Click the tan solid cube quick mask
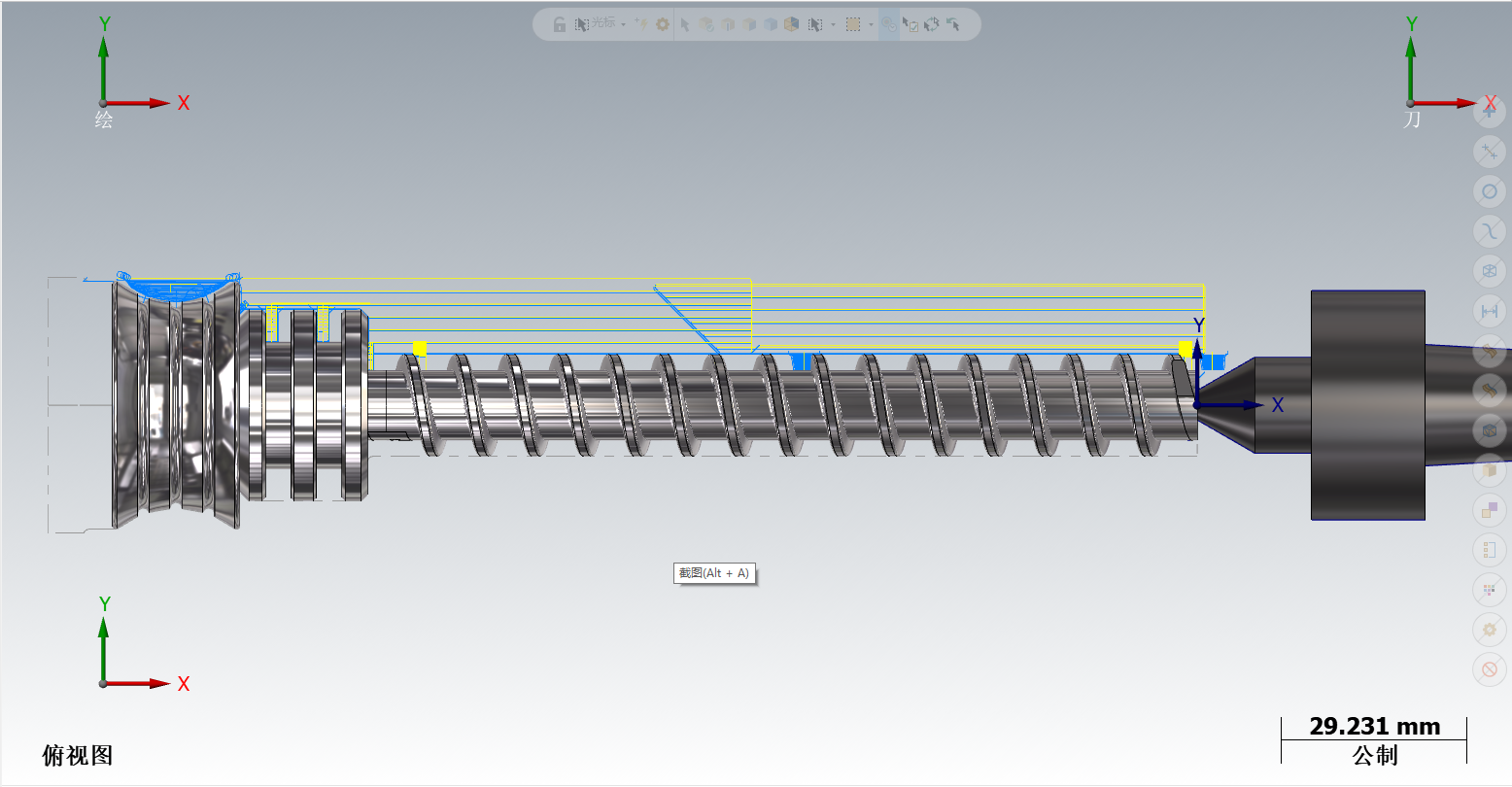The width and height of the screenshot is (1512, 787). (x=1490, y=470)
